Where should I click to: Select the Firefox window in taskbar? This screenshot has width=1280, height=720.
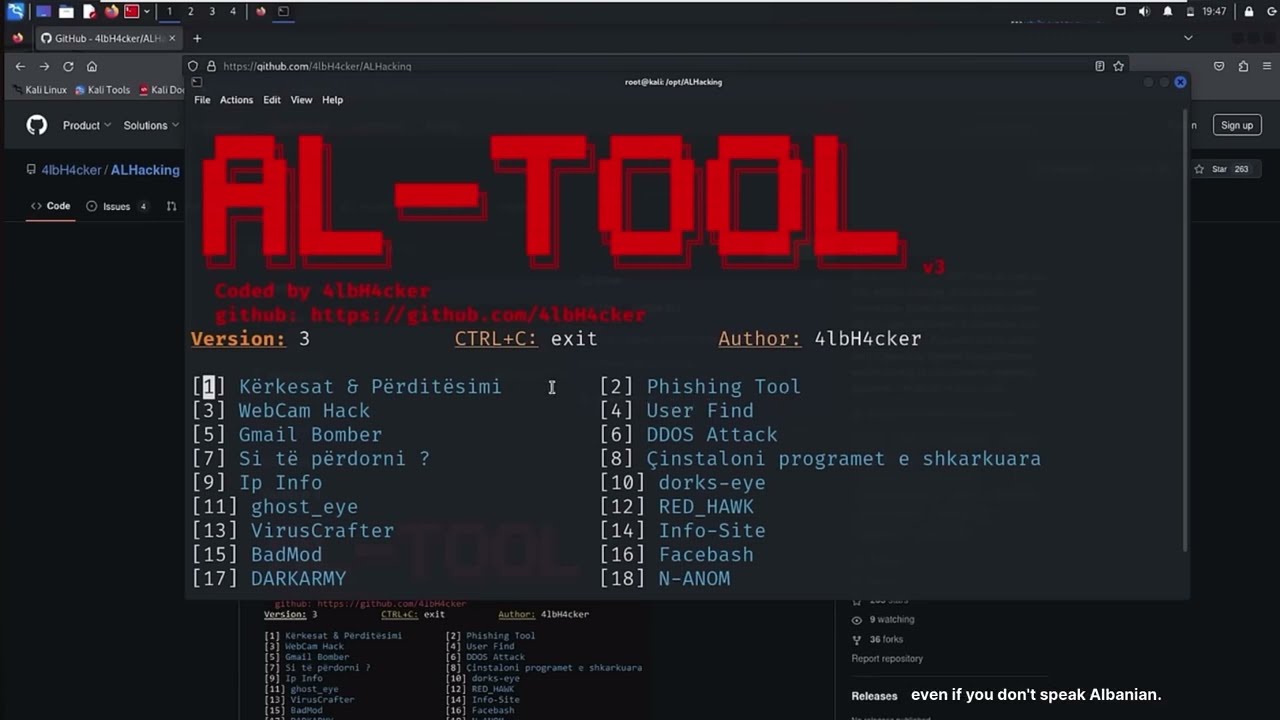coord(261,11)
